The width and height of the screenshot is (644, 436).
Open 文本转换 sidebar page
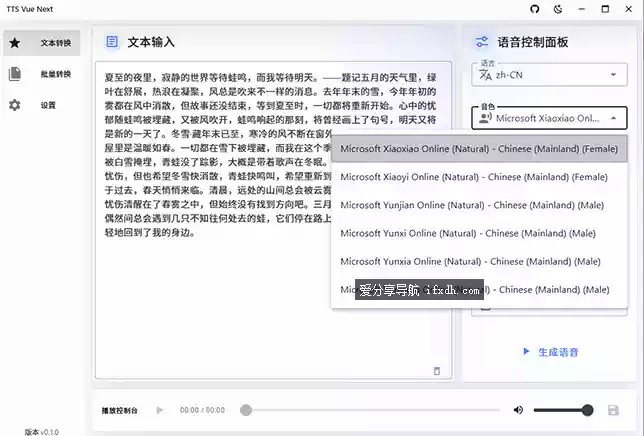(x=41, y=43)
